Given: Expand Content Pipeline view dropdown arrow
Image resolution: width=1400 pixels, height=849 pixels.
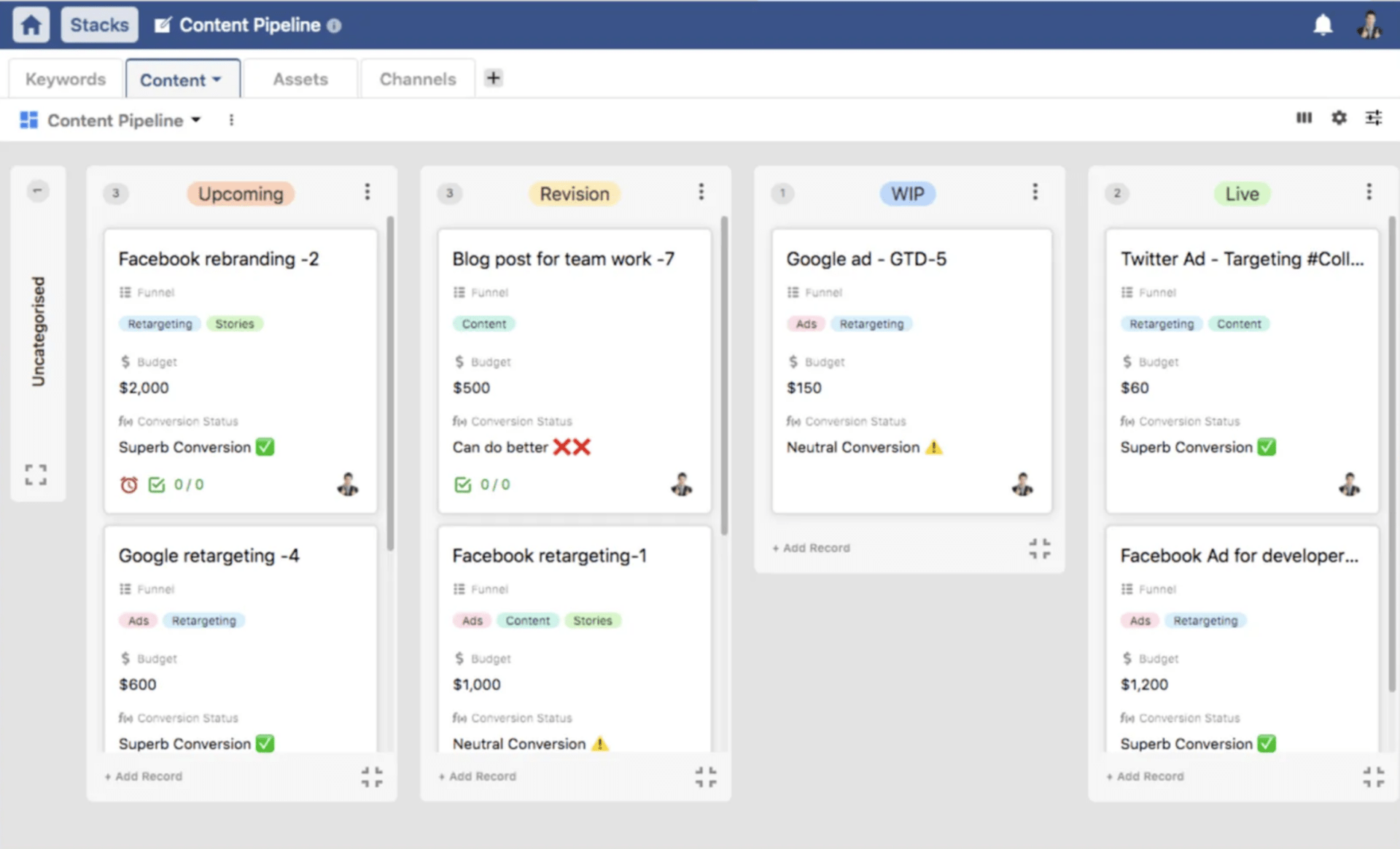Looking at the screenshot, I should pyautogui.click(x=196, y=120).
